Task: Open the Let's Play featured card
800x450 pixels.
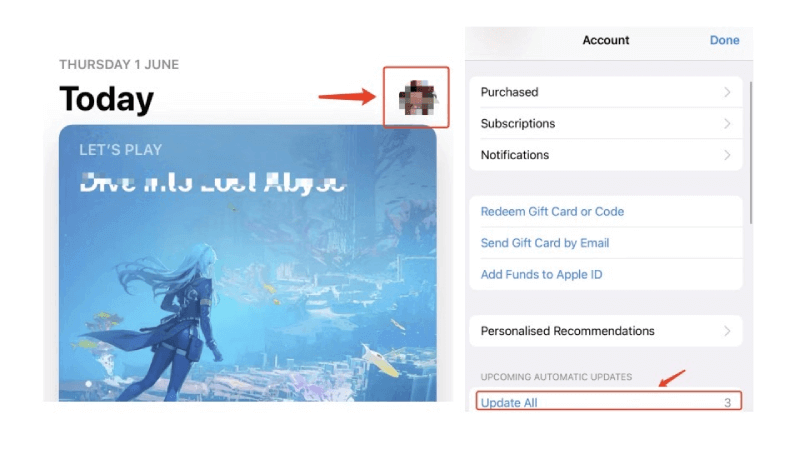Action: [x=247, y=263]
